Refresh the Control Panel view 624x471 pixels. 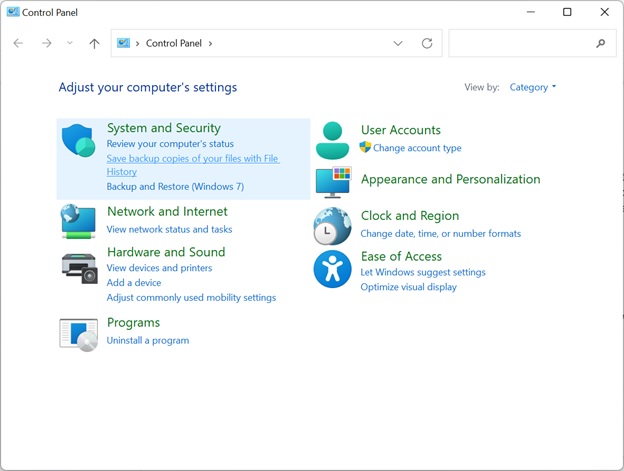(x=427, y=43)
